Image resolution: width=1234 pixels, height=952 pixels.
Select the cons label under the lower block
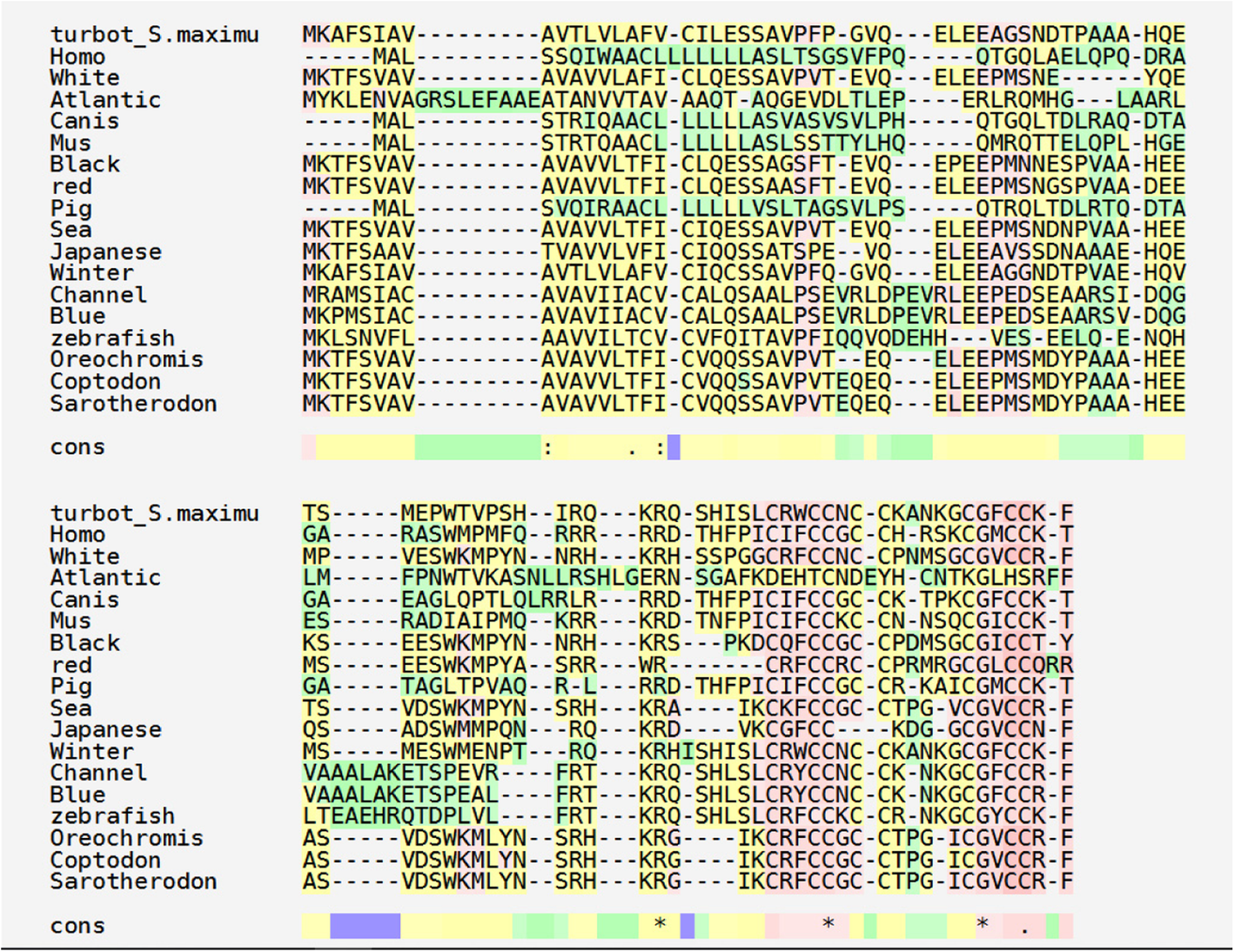click(77, 926)
